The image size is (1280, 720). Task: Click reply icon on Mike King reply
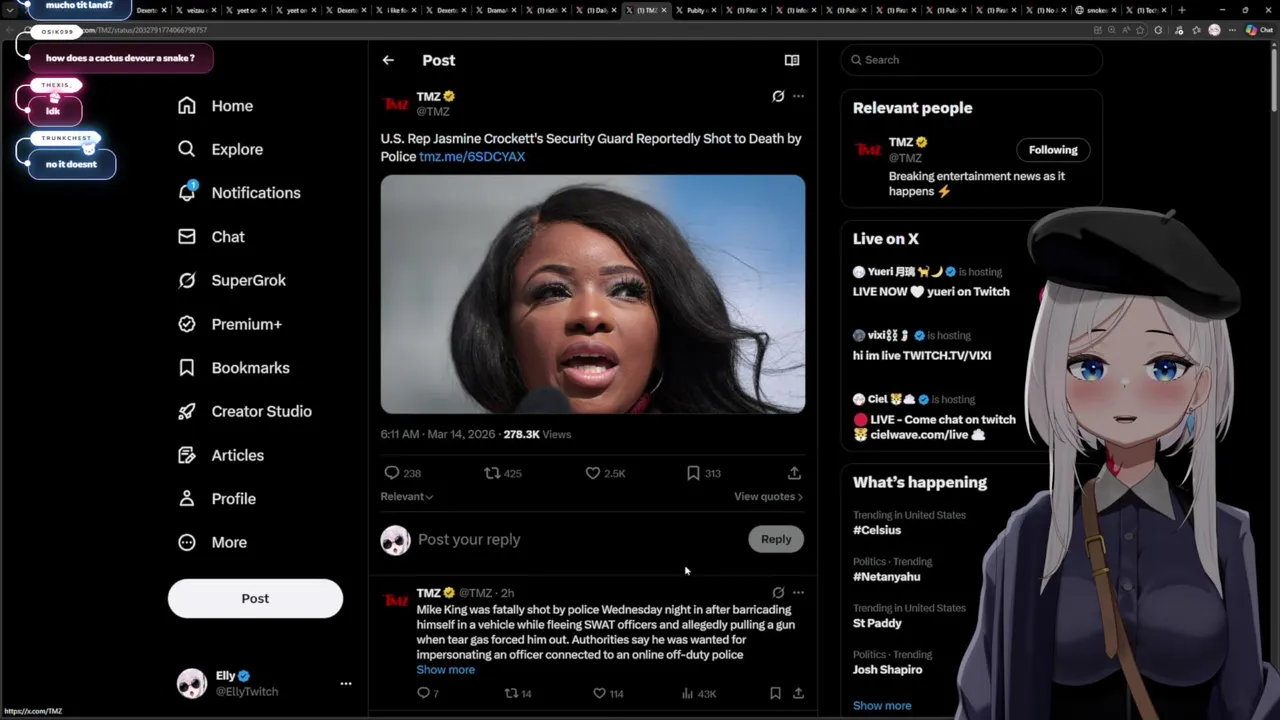(423, 693)
